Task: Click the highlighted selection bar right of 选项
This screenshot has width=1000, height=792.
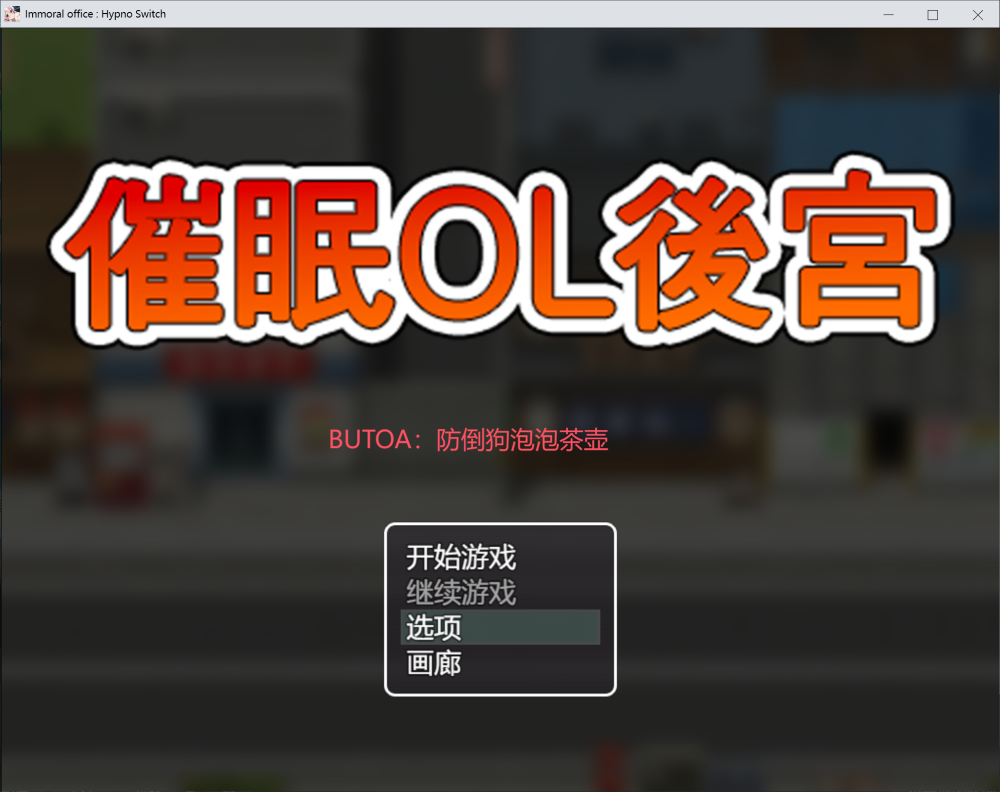Action: (x=540, y=628)
